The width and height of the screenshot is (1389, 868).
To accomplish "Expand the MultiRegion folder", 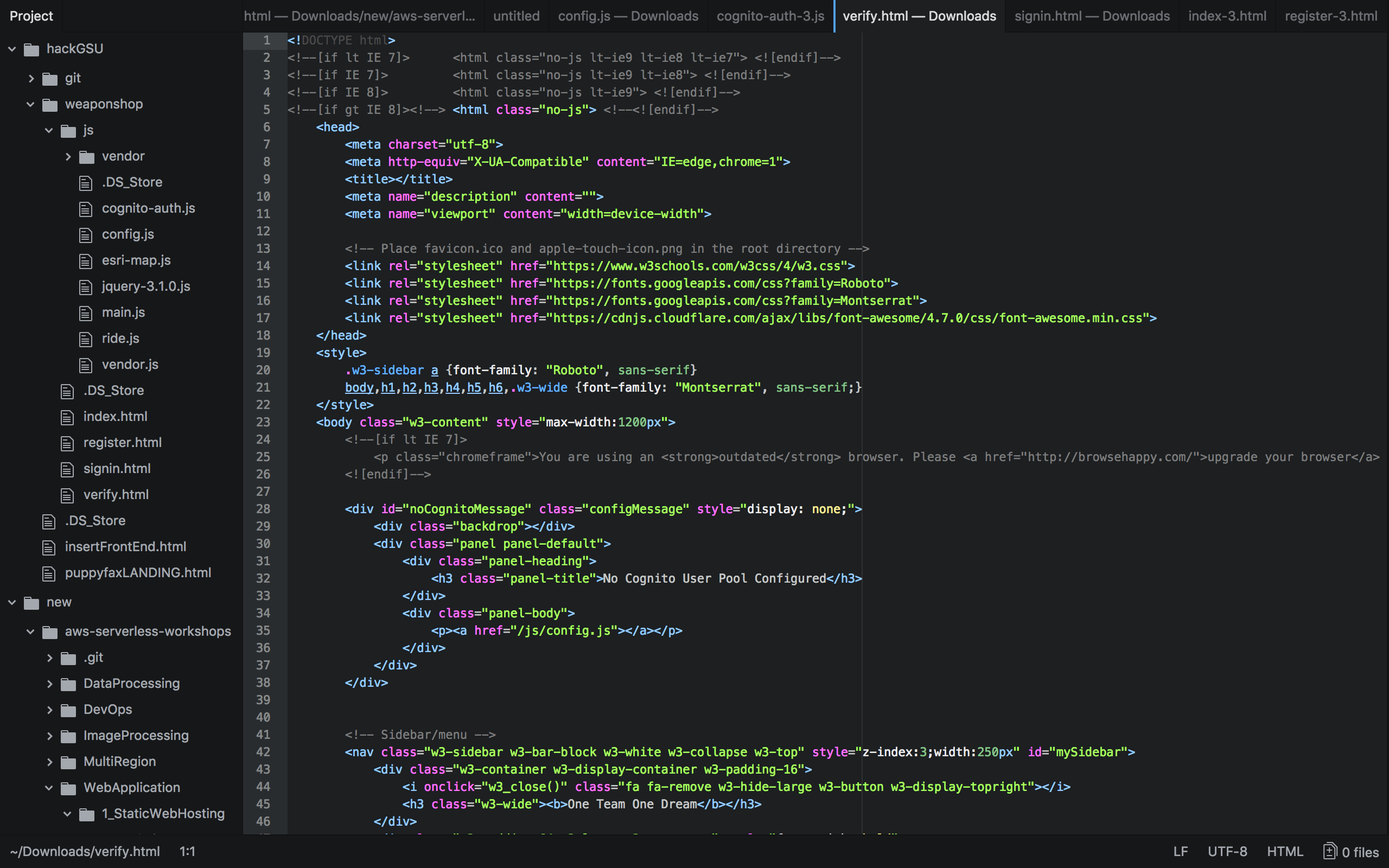I will click(x=49, y=762).
